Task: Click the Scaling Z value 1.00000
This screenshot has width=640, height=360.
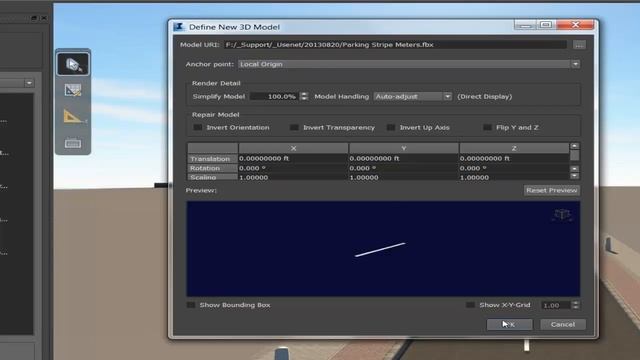Action: point(514,177)
